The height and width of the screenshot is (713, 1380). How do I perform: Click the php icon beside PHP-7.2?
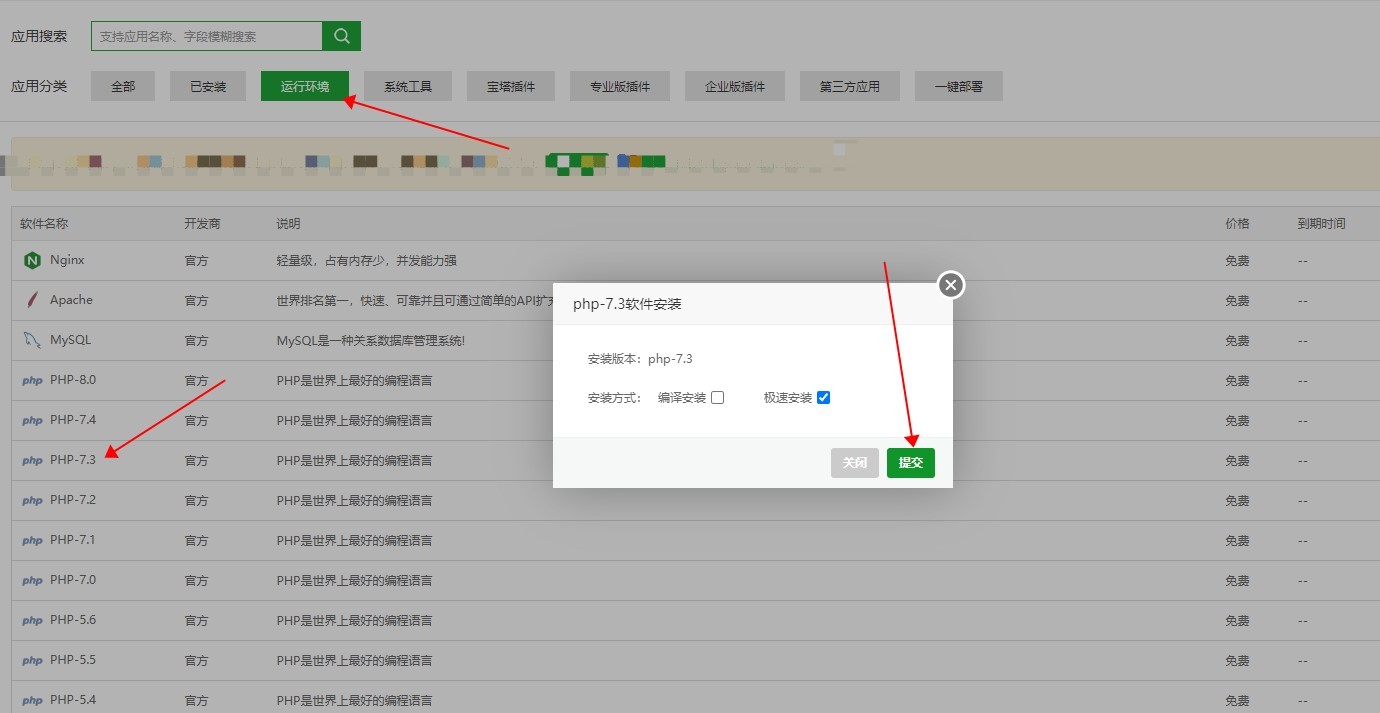(32, 501)
